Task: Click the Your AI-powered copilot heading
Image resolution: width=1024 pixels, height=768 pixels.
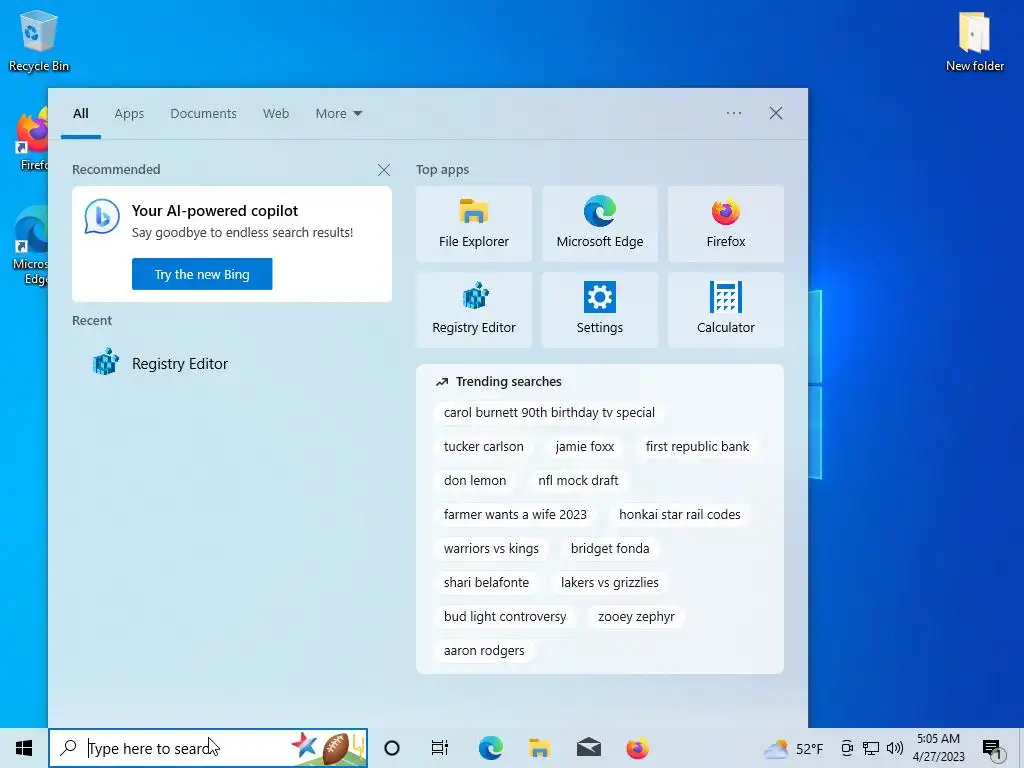Action: [x=215, y=211]
